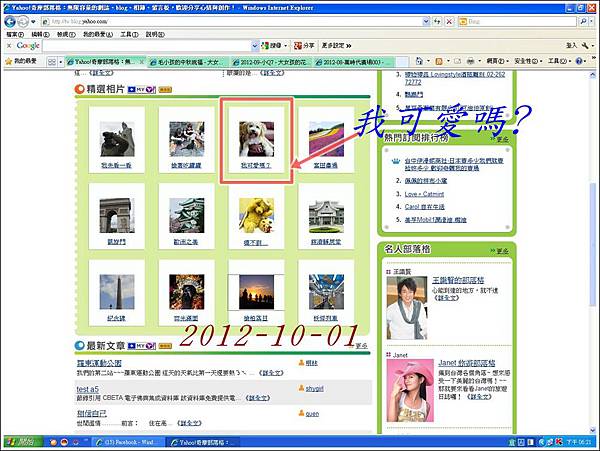Click the yellow teddy bear photo thumbnail
This screenshot has width=600, height=451.
[256, 216]
